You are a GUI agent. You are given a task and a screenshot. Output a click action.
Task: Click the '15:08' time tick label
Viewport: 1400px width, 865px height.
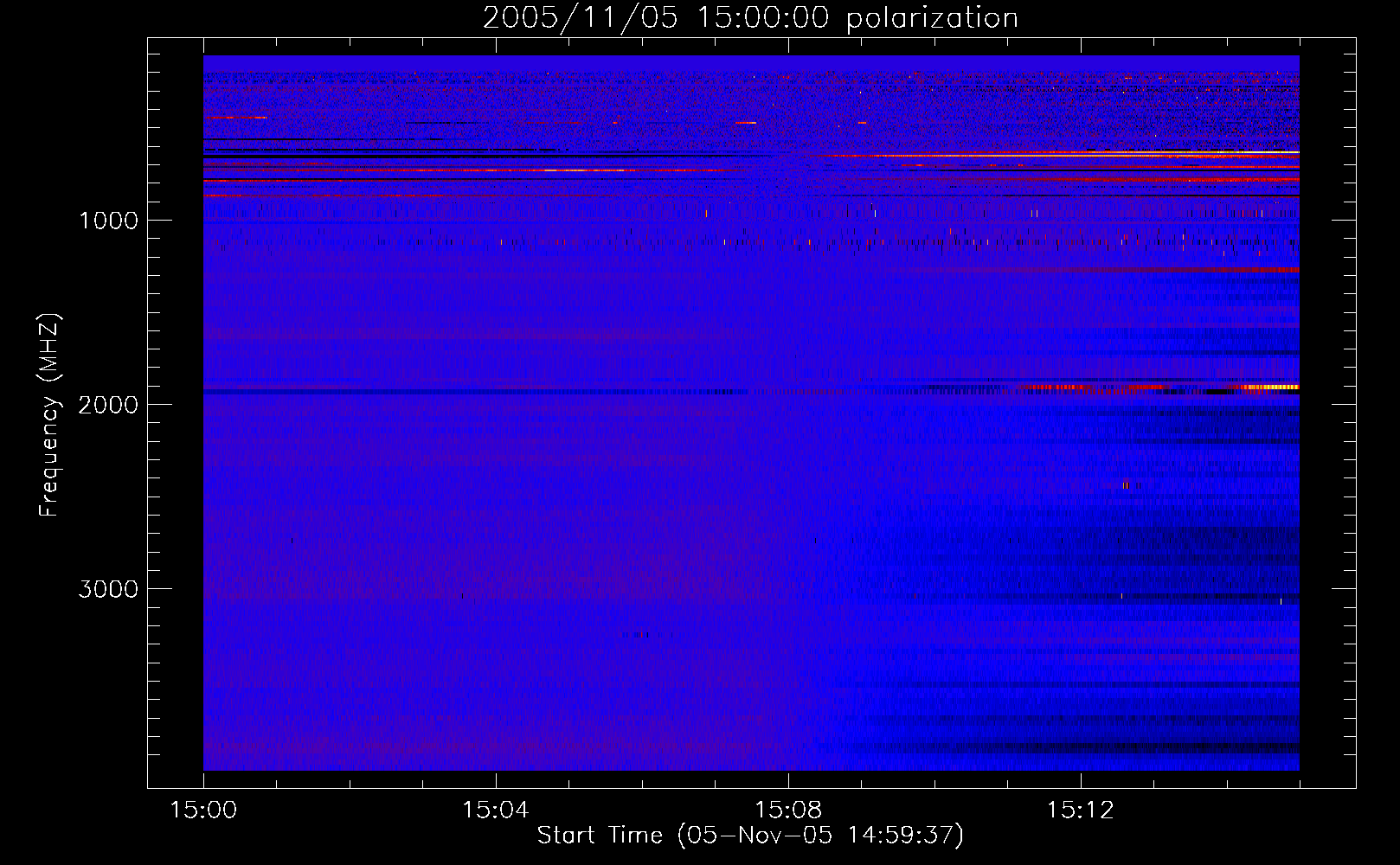(787, 811)
